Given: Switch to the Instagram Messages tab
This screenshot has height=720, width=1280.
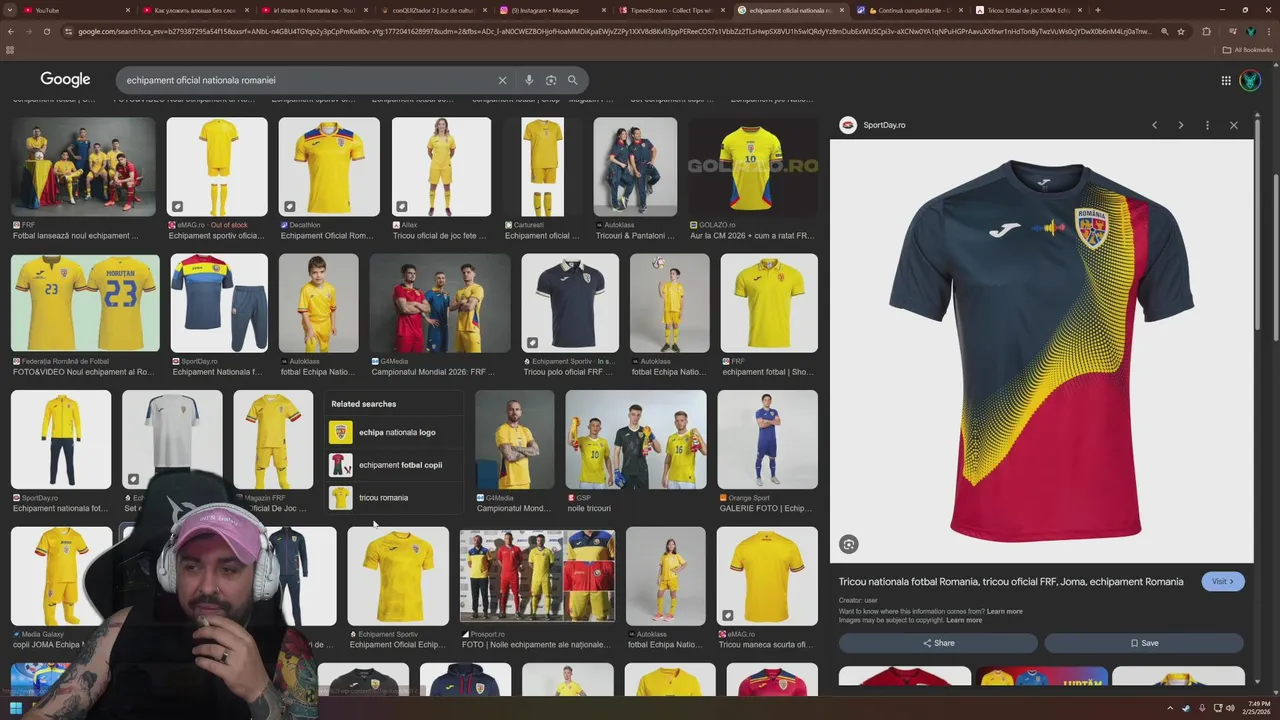Looking at the screenshot, I should tap(553, 10).
